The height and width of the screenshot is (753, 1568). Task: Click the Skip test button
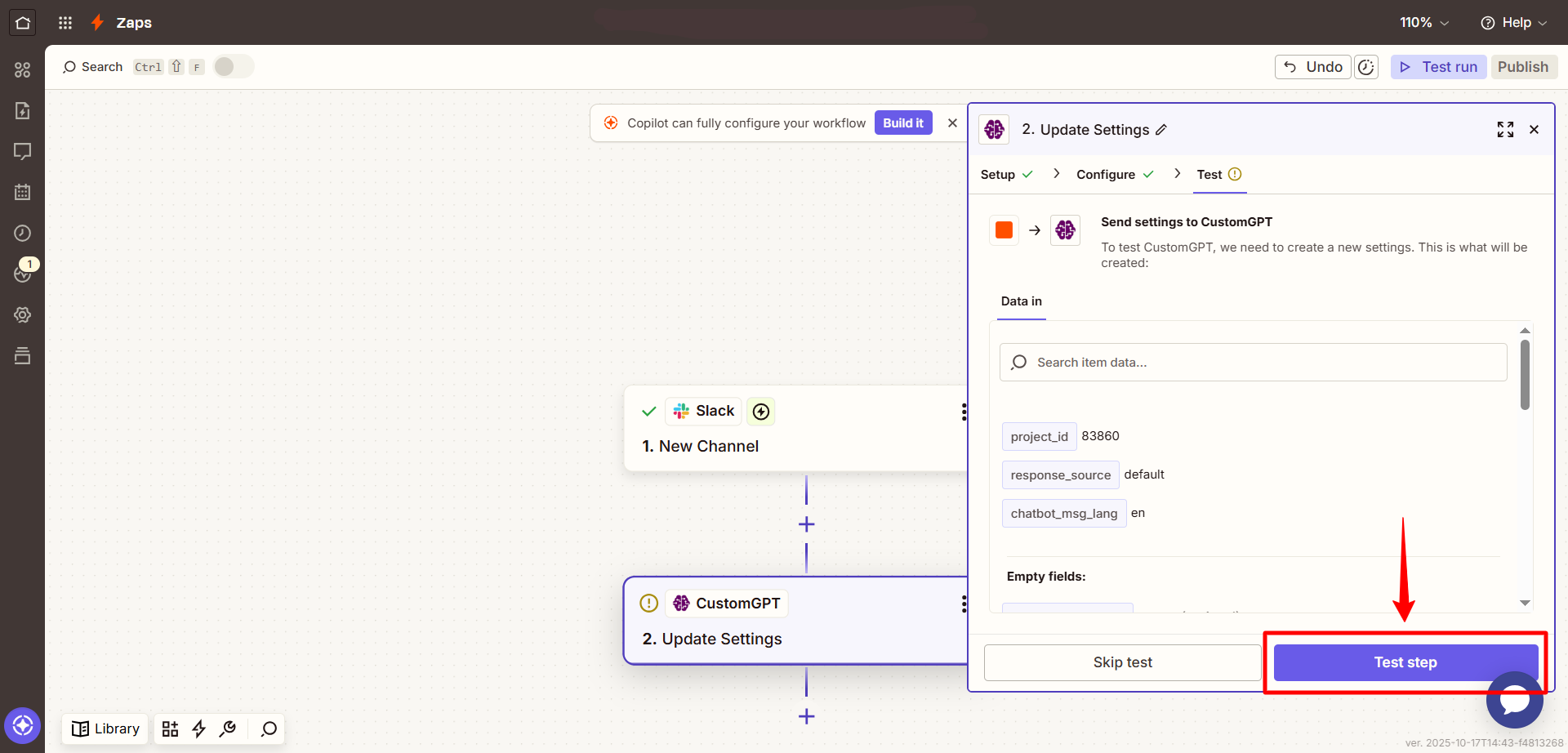[x=1123, y=662]
